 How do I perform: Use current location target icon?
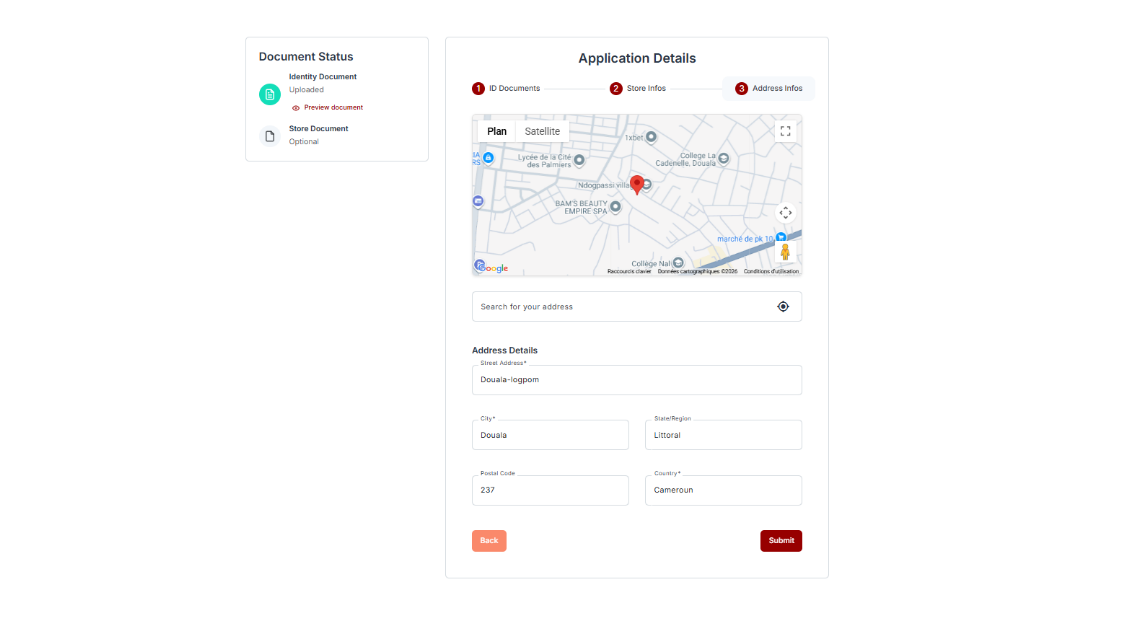pyautogui.click(x=783, y=307)
